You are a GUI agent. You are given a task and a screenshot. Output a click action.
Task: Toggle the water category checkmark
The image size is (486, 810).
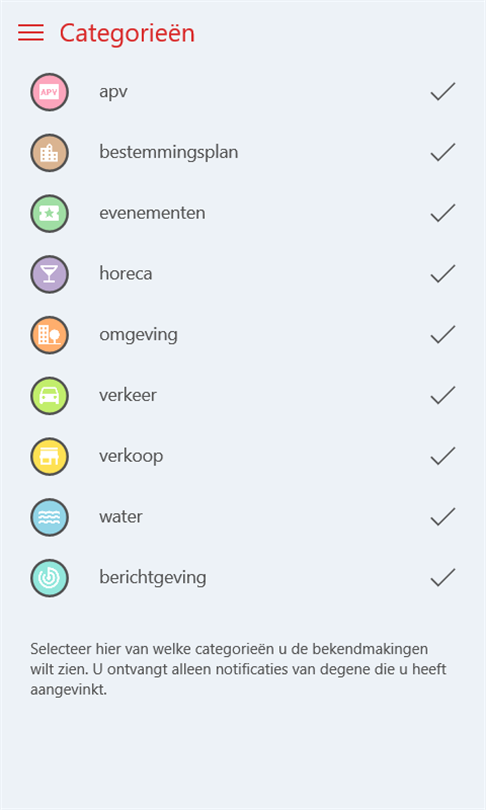pyautogui.click(x=443, y=516)
